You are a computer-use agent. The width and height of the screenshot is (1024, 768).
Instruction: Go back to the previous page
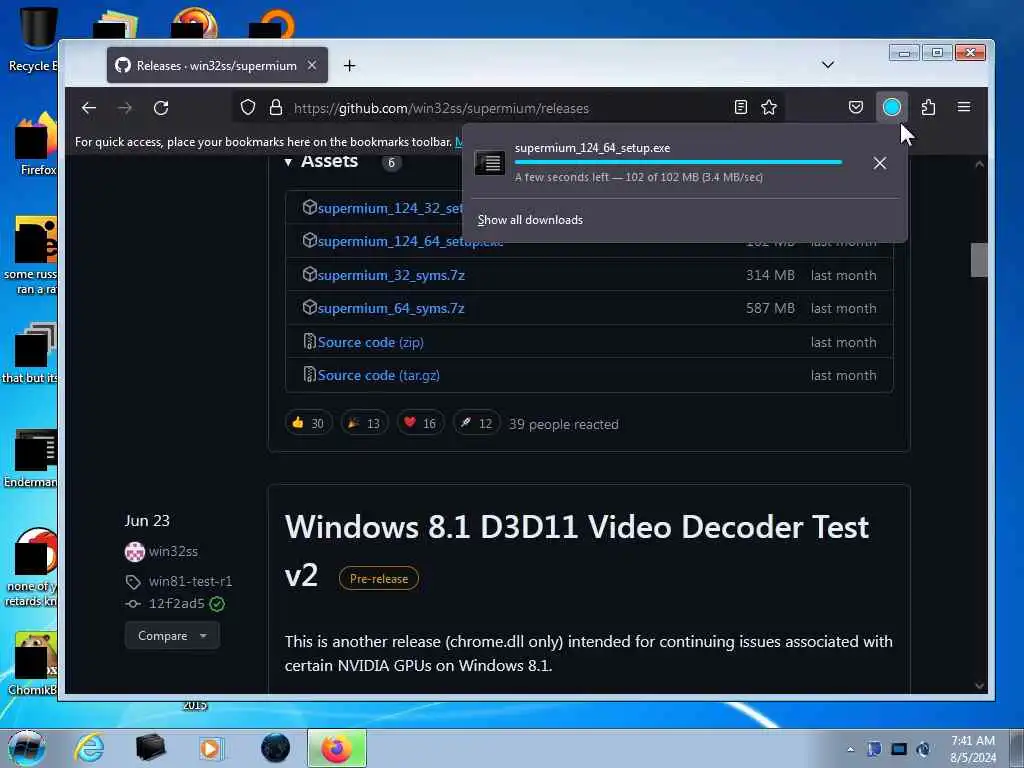[89, 108]
